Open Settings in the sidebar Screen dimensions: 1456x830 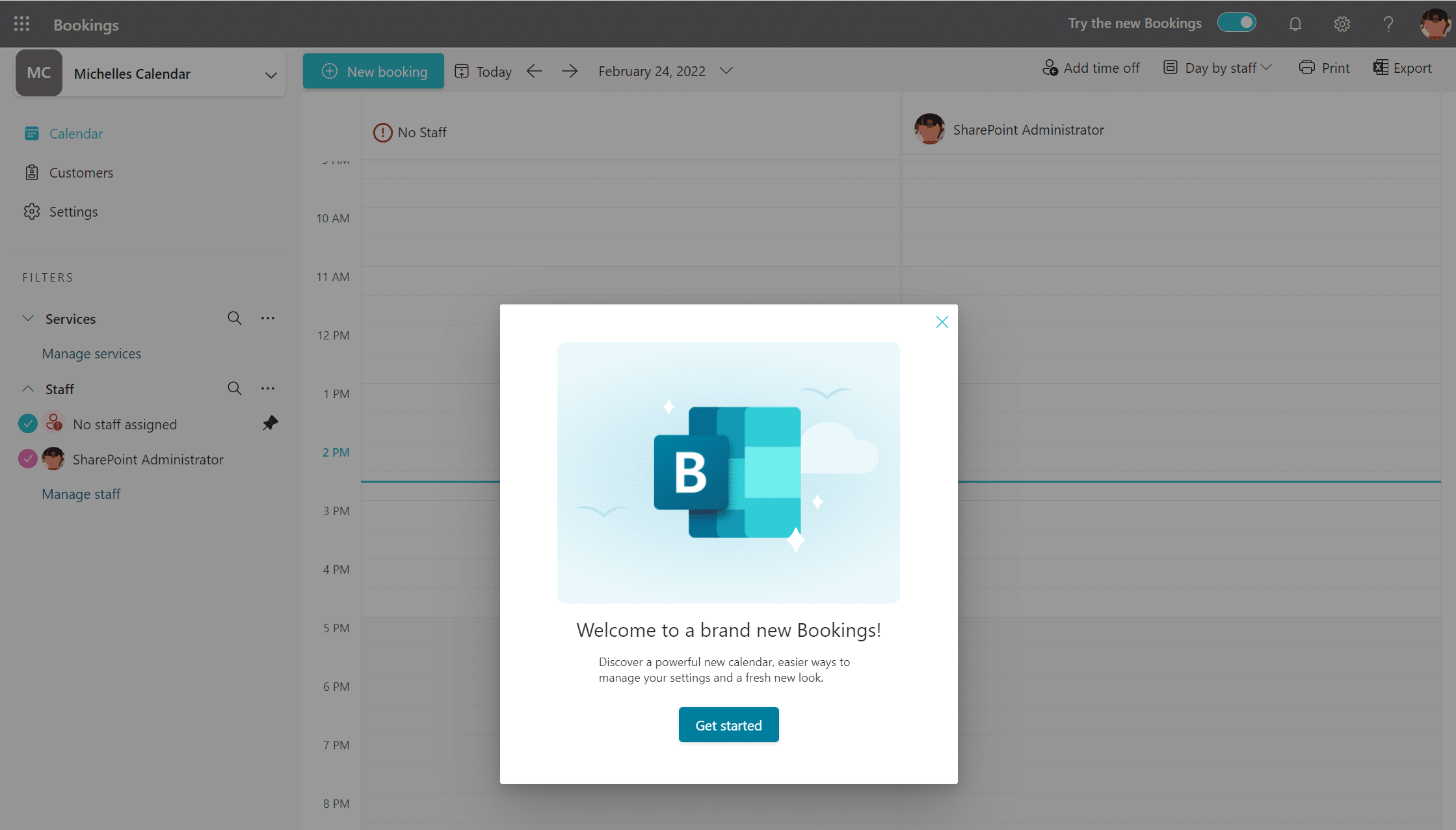(60, 211)
